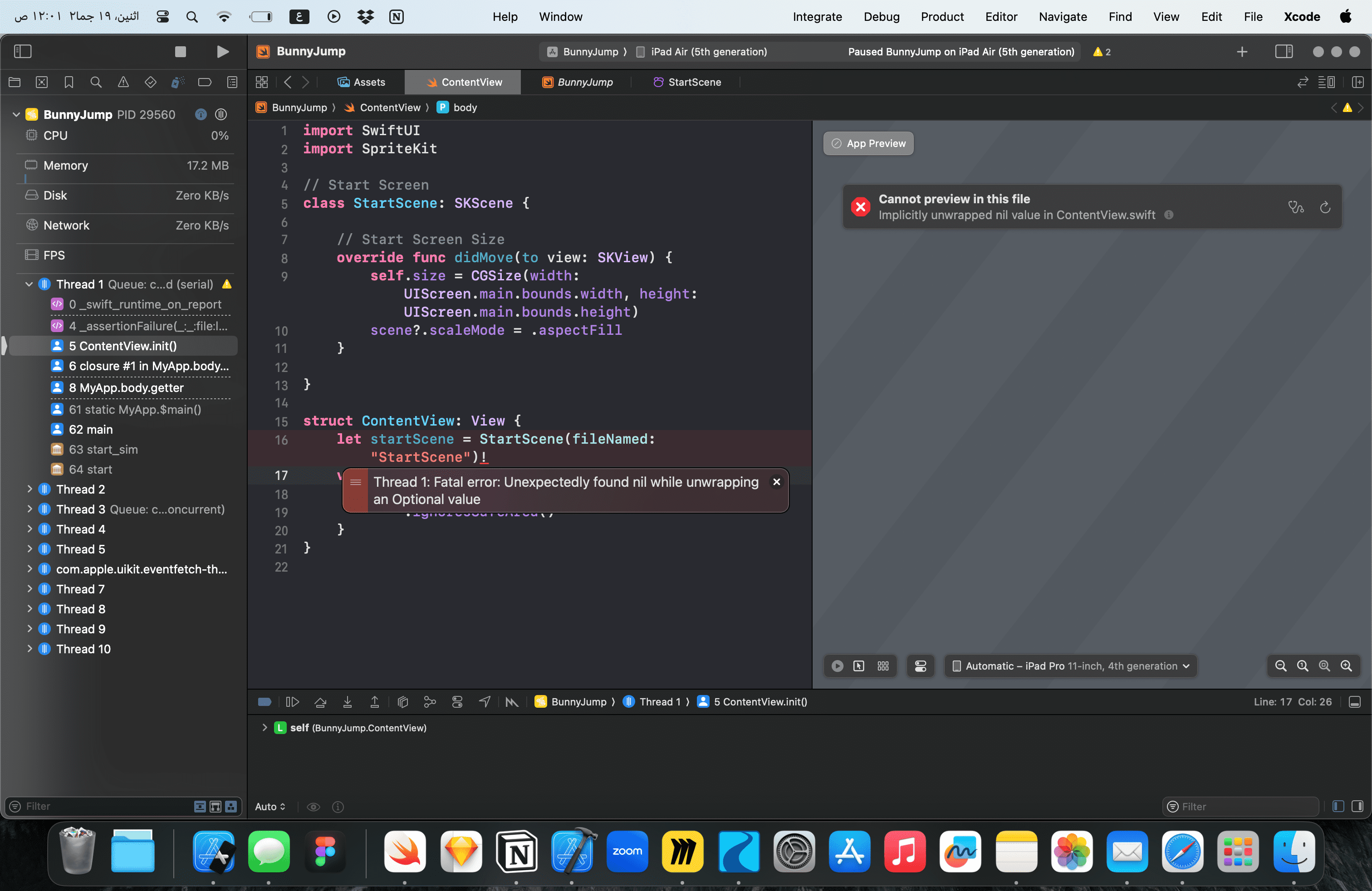This screenshot has width=1372, height=891.
Task: Open preview diagnostics stethoscope icon
Action: click(x=1296, y=207)
